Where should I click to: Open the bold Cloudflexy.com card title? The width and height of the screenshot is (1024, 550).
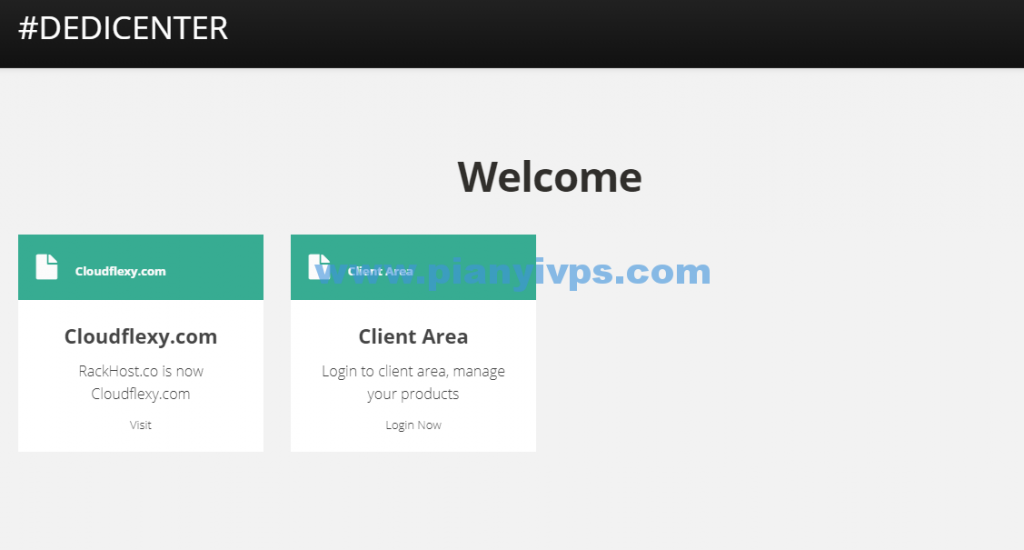[140, 336]
